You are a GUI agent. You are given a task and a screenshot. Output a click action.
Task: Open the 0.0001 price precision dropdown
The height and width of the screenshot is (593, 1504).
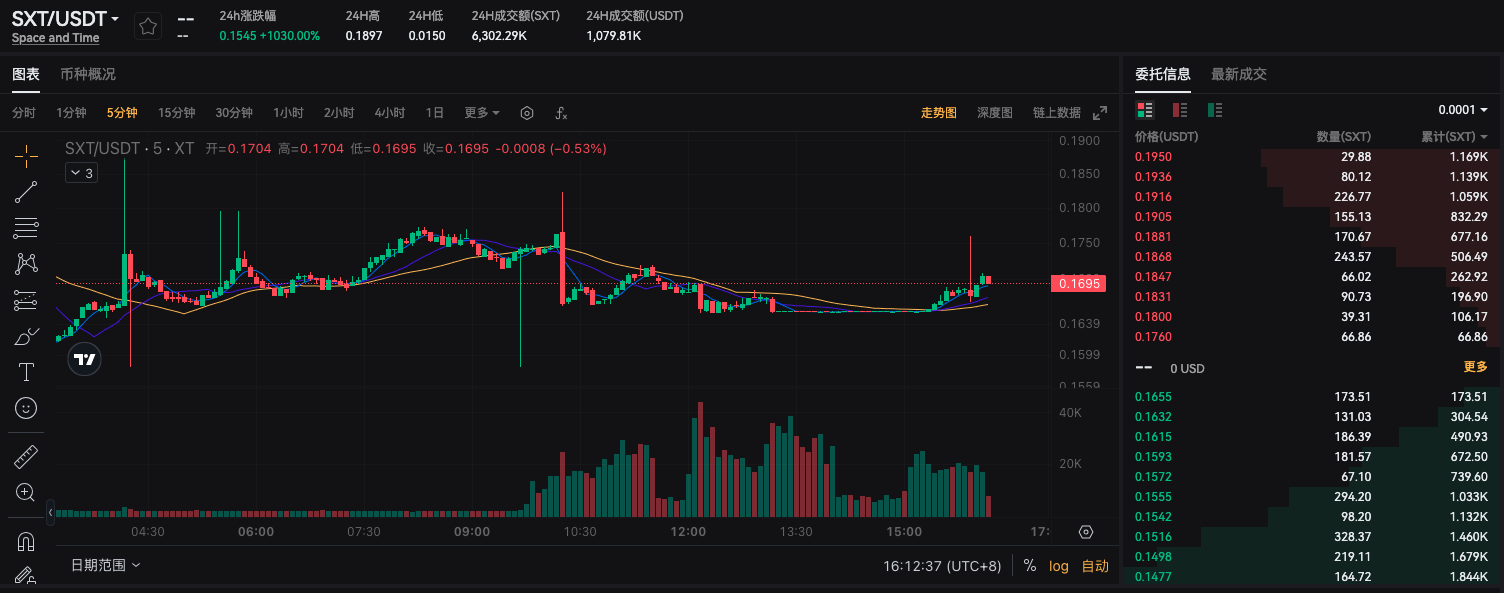point(1463,110)
